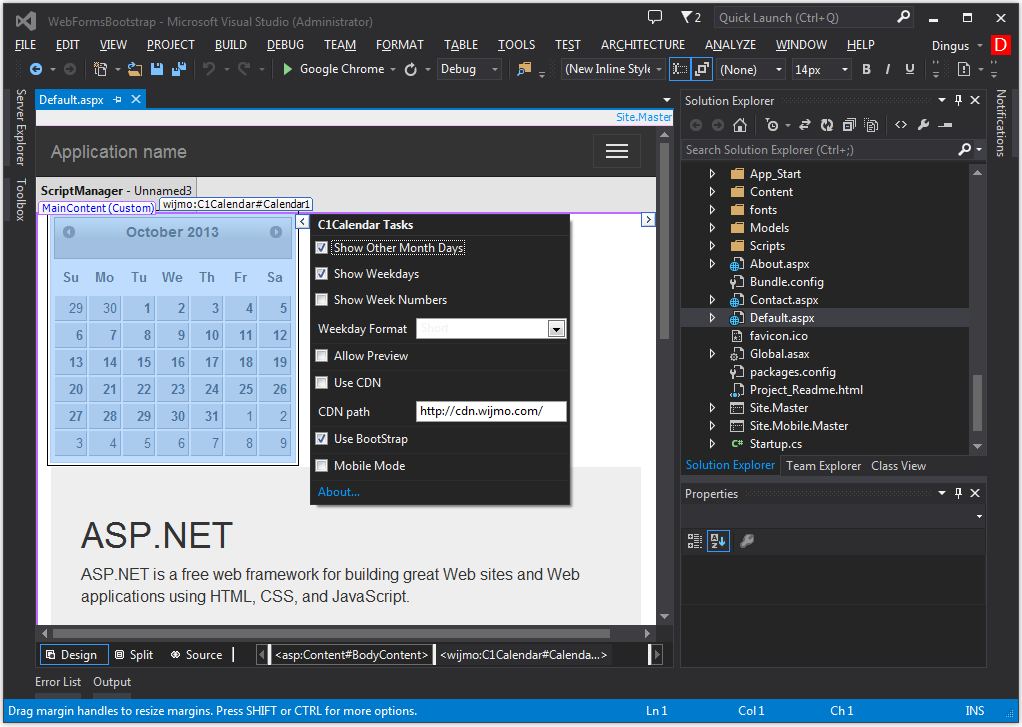Switch to the Team Explorer tab
The width and height of the screenshot is (1022, 727).
pos(823,466)
